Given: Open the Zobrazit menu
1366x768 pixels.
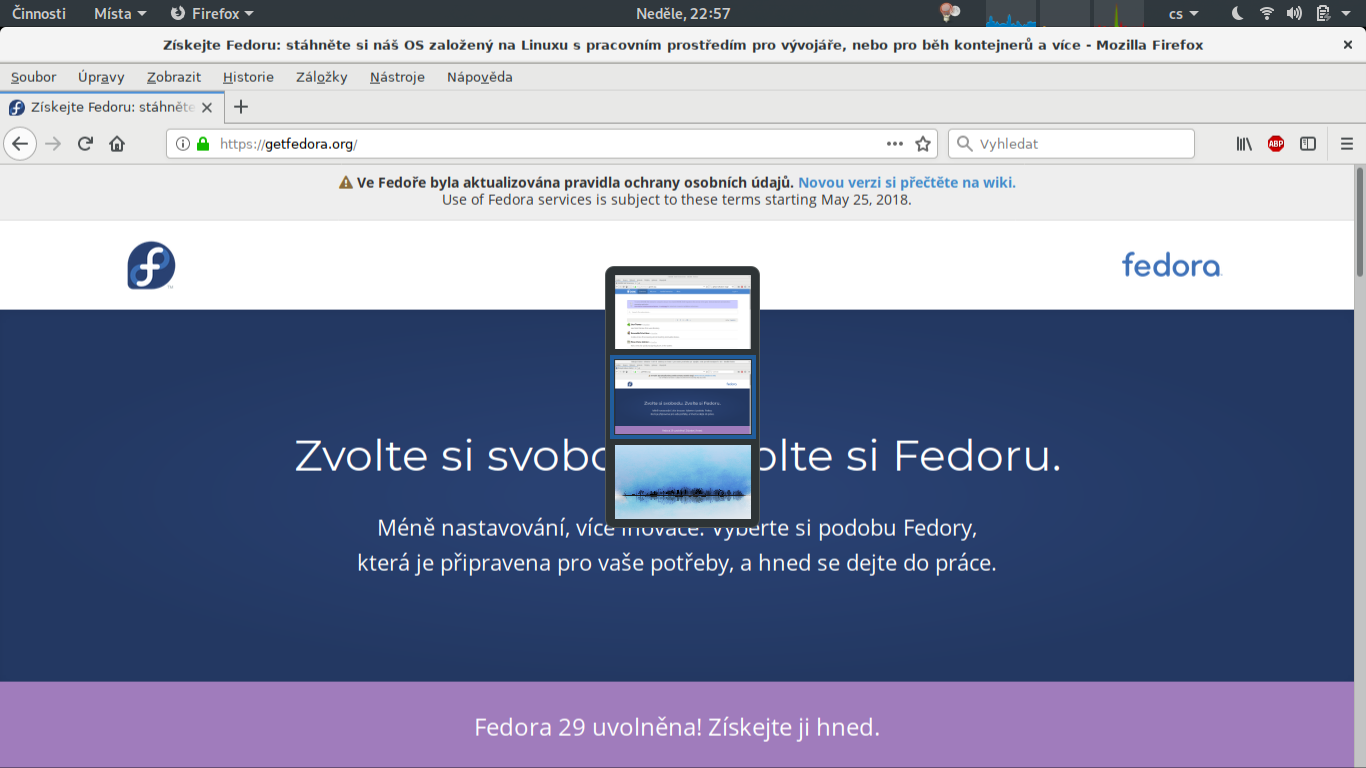Looking at the screenshot, I should tap(174, 77).
